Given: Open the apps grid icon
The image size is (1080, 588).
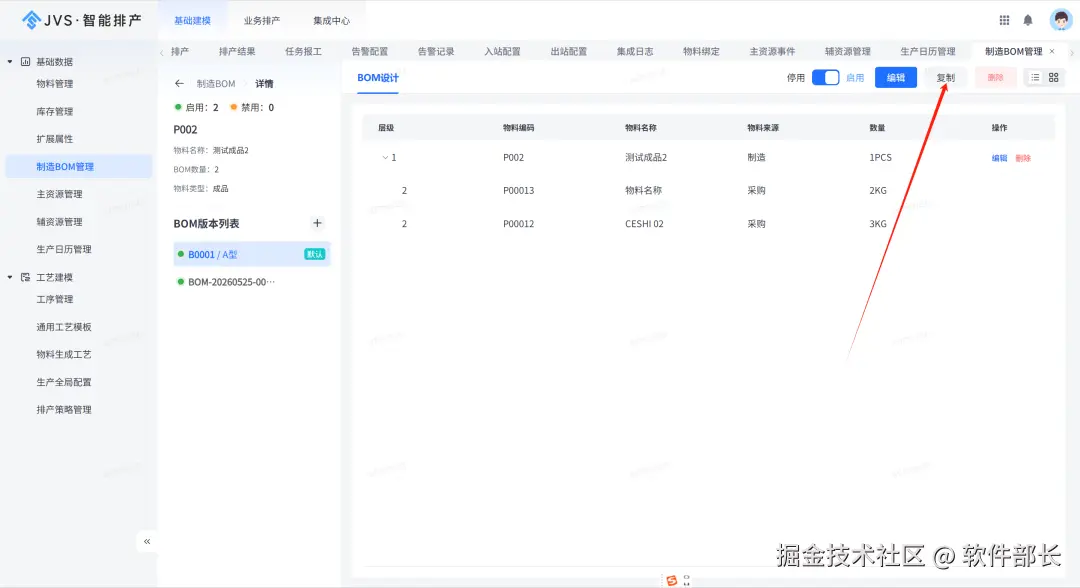Looking at the screenshot, I should click(x=1004, y=21).
